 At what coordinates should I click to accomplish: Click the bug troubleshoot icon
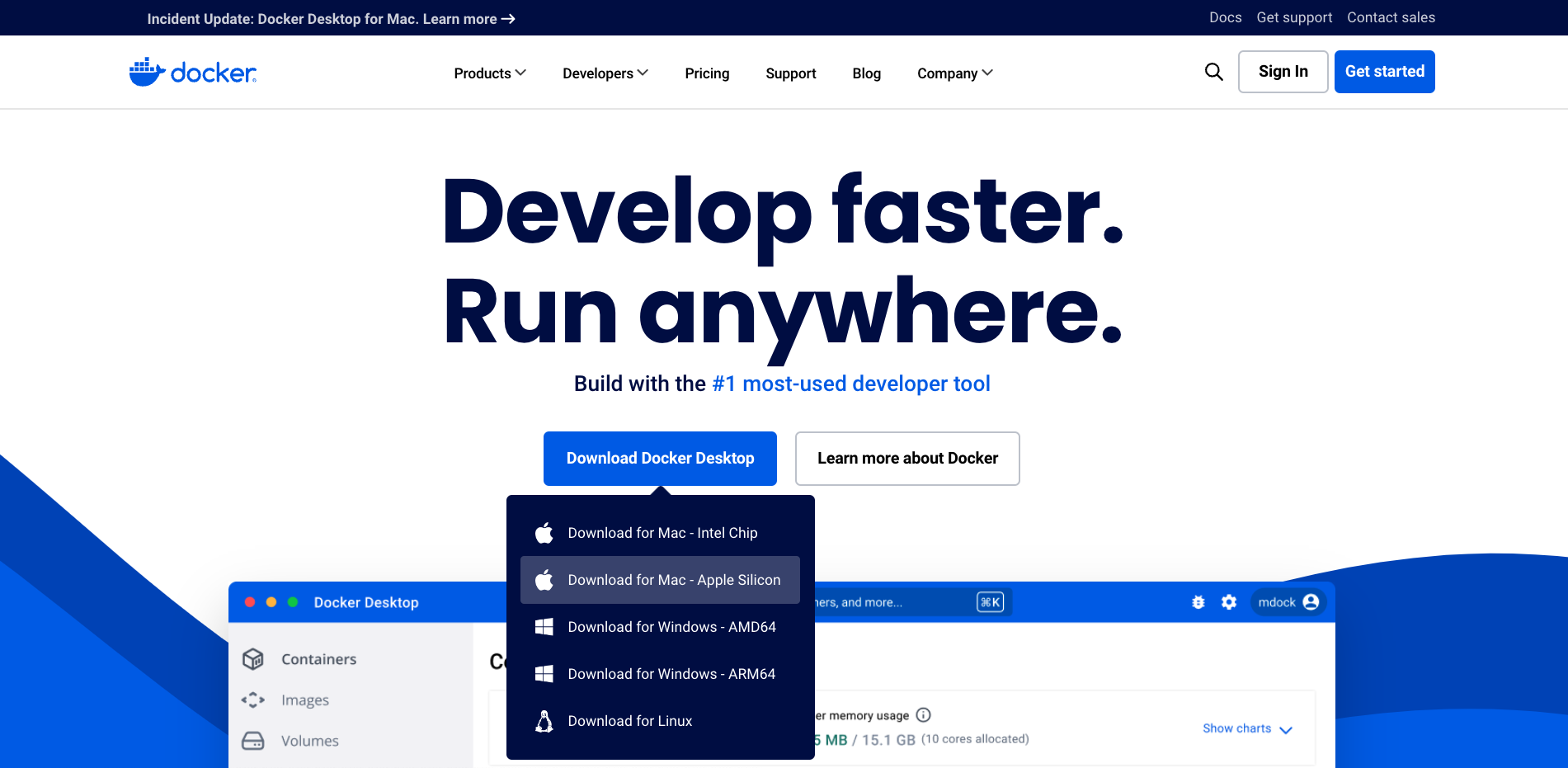pos(1198,602)
